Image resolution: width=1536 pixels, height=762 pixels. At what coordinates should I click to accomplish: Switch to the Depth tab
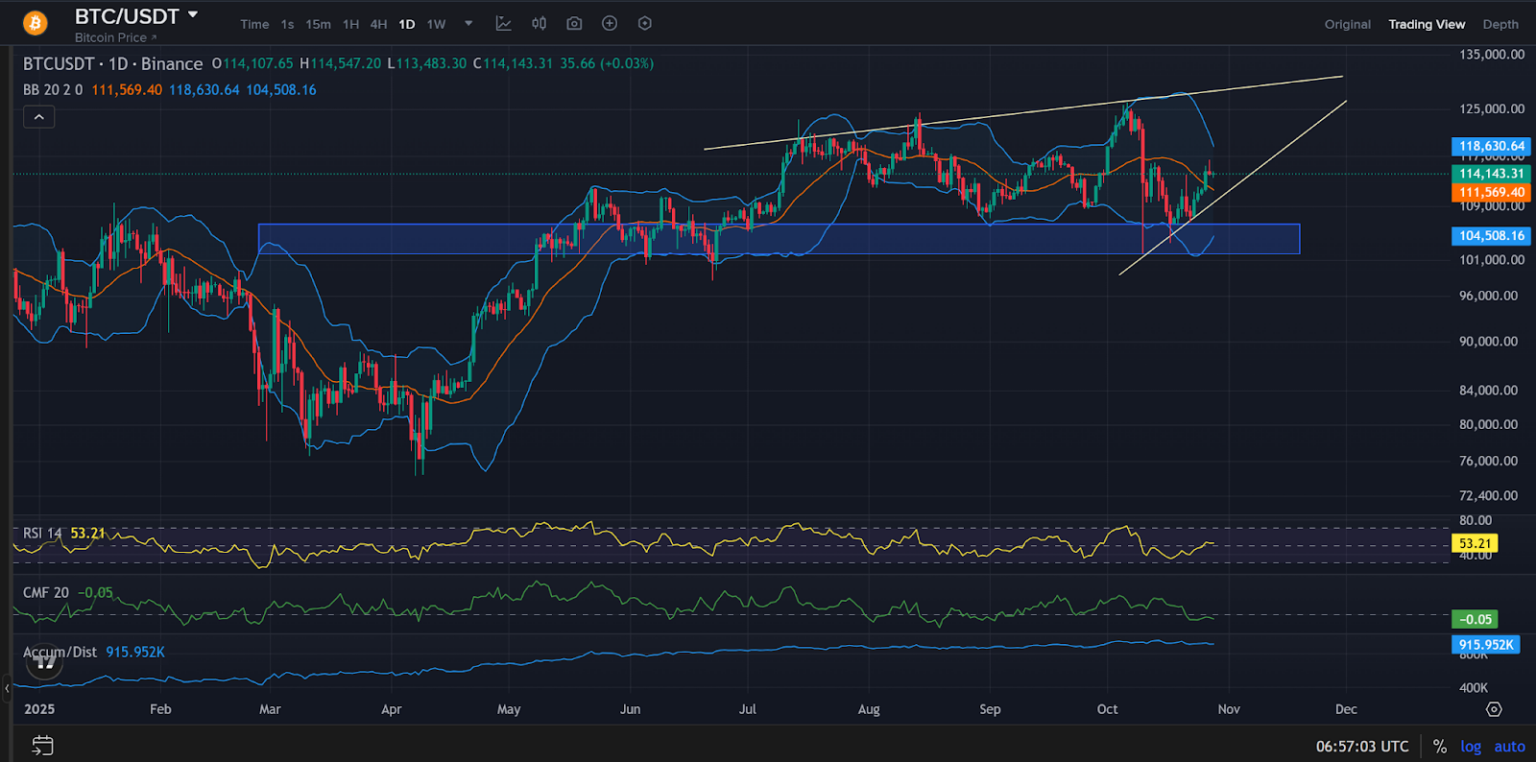point(1500,24)
